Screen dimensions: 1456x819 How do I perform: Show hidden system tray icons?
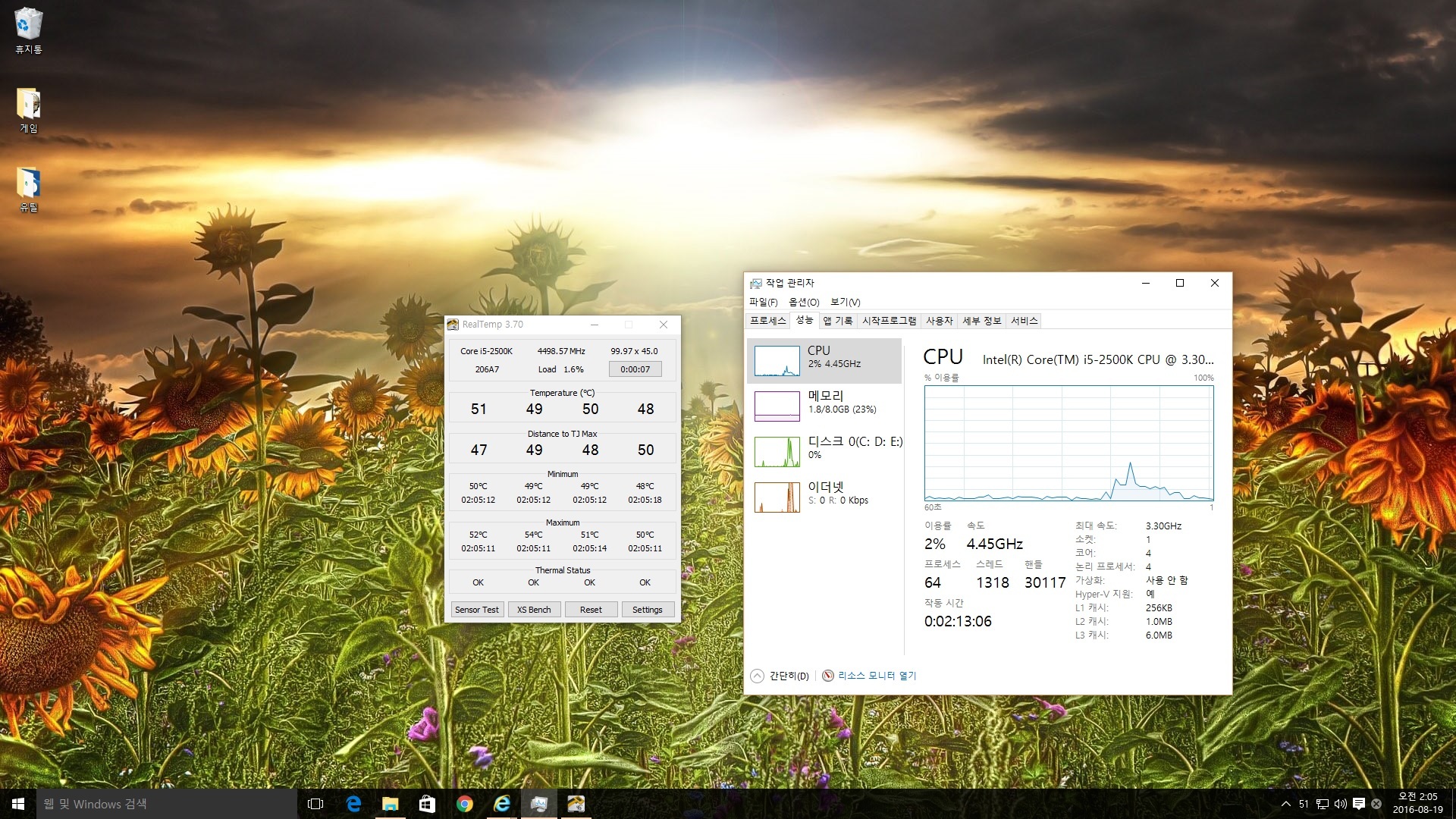tap(1285, 804)
